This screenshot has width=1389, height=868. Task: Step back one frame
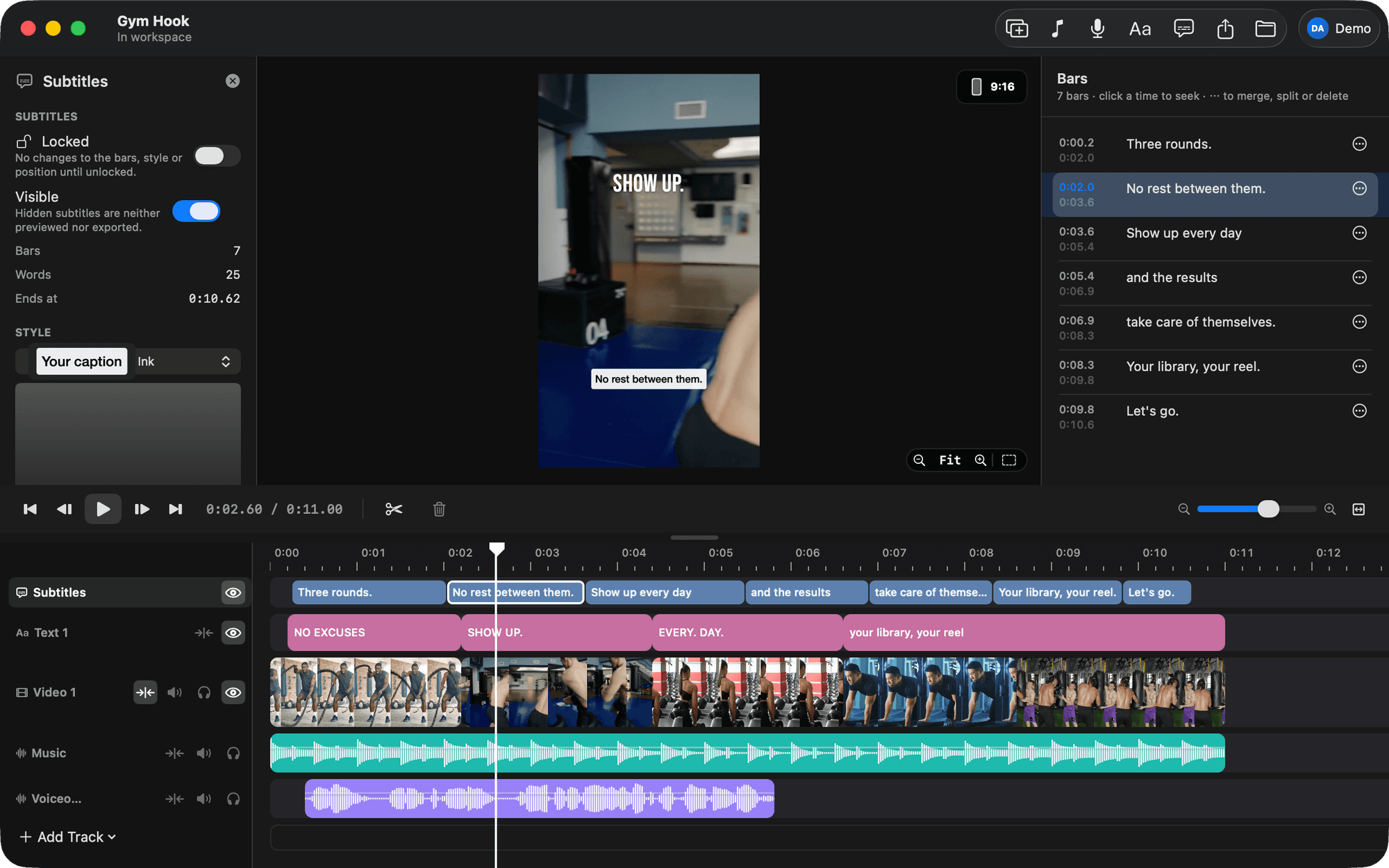coord(65,509)
